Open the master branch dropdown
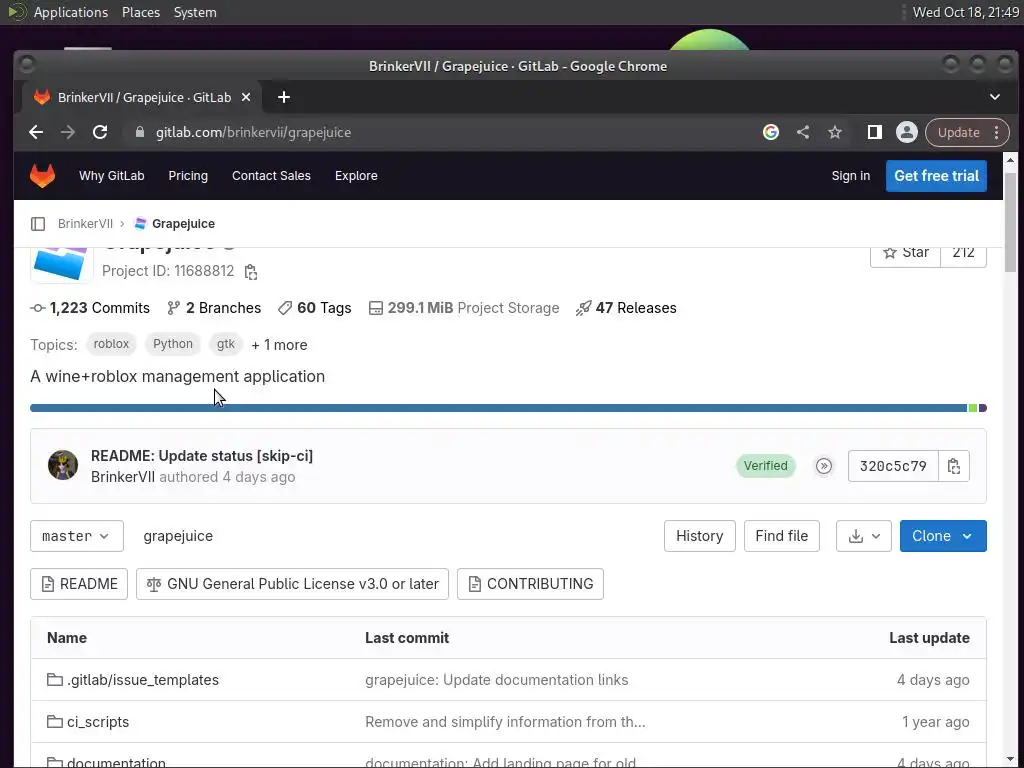The width and height of the screenshot is (1024, 768). point(76,536)
